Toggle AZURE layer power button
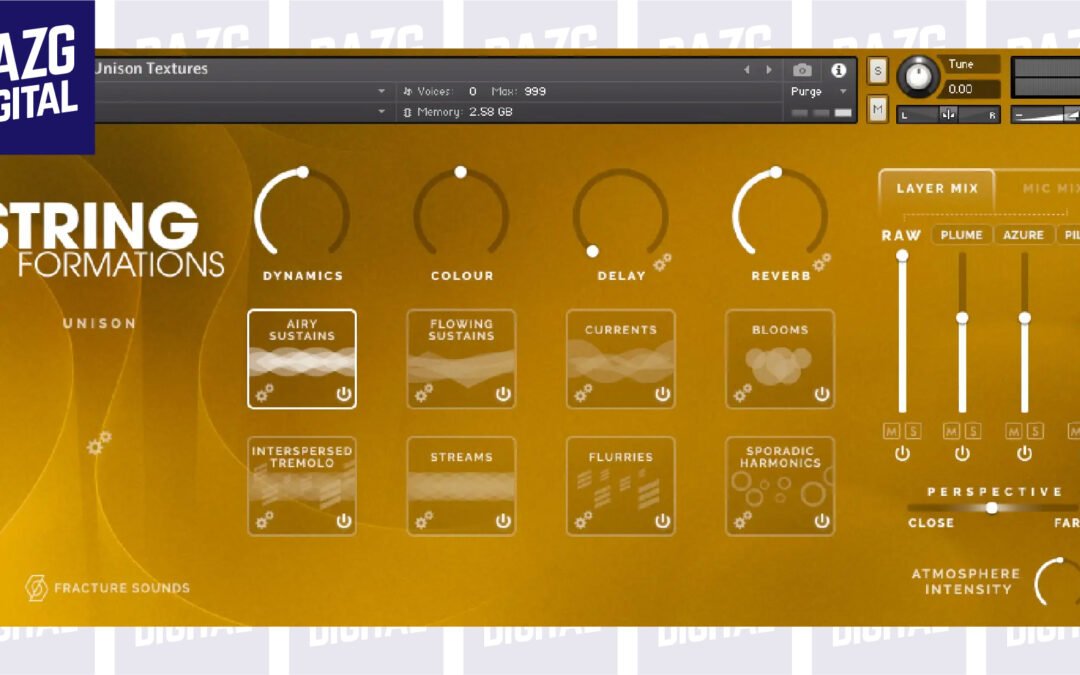 pyautogui.click(x=1024, y=453)
